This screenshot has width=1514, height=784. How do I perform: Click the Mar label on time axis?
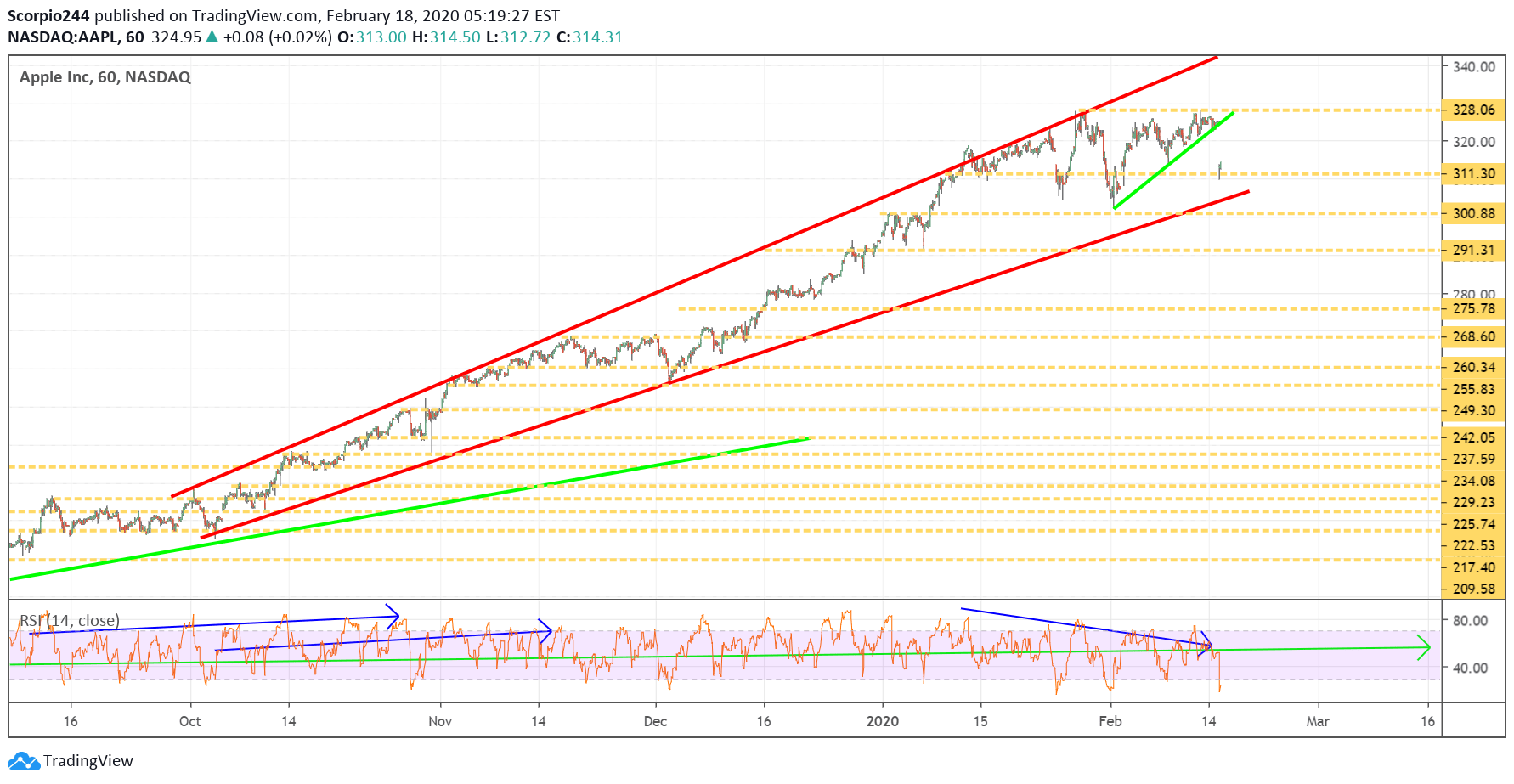1318,721
